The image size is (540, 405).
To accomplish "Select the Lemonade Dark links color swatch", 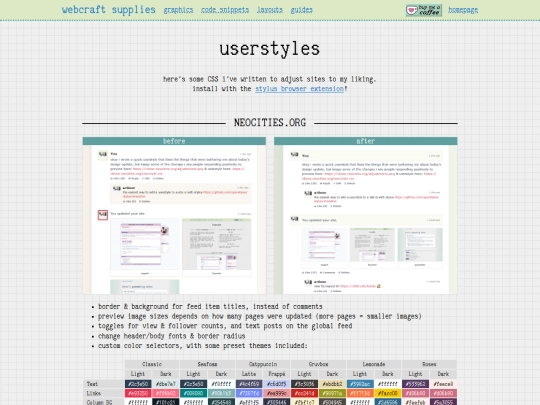I will click(x=387, y=393).
